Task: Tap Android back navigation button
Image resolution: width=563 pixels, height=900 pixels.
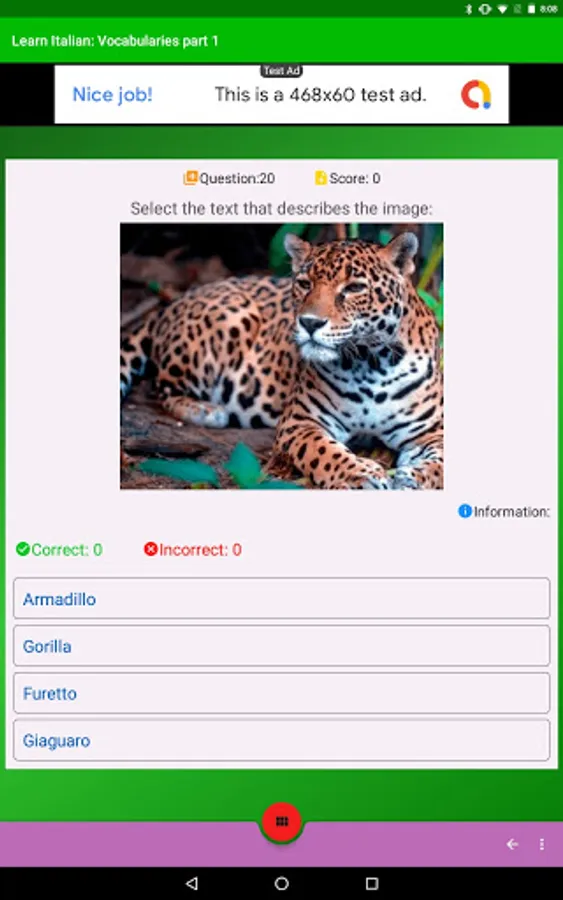Action: pos(192,883)
